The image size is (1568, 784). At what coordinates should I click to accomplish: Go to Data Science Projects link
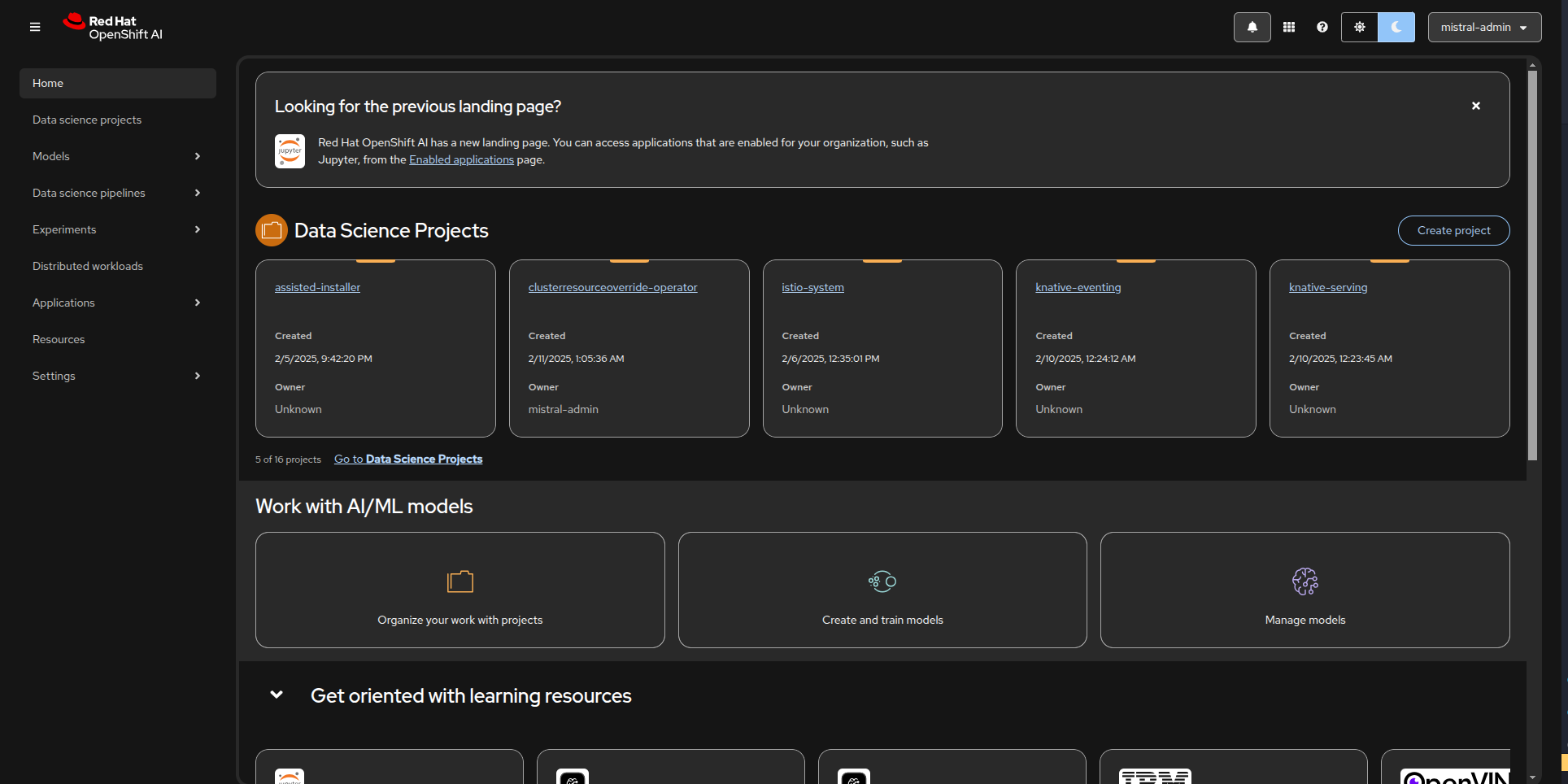point(408,459)
